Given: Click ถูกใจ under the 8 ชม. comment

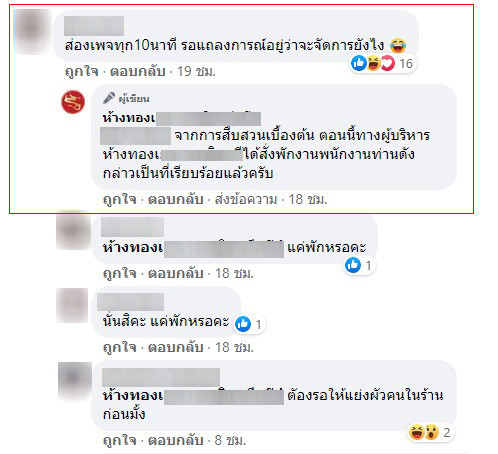Looking at the screenshot, I should coord(120,440).
